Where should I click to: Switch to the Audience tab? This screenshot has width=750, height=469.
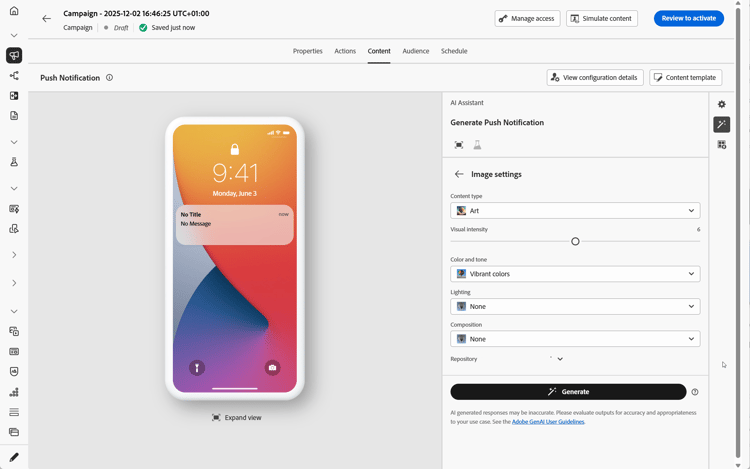[416, 51]
